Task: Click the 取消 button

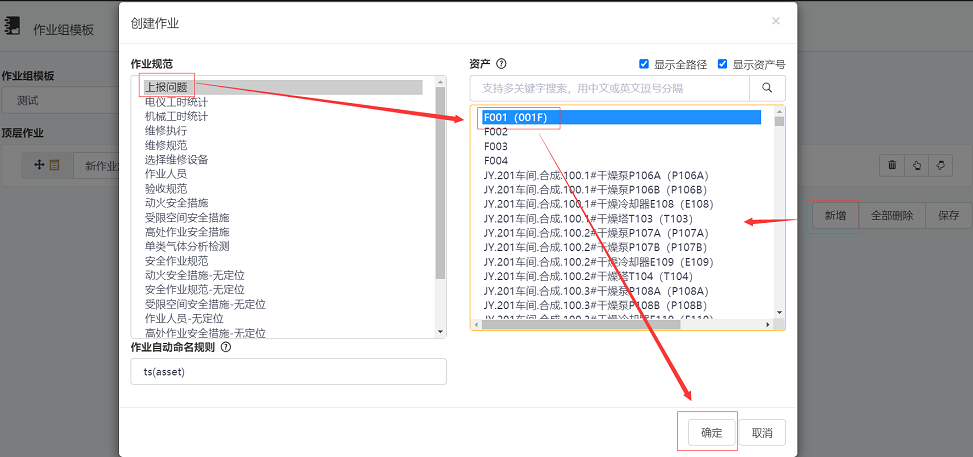Action: click(762, 433)
